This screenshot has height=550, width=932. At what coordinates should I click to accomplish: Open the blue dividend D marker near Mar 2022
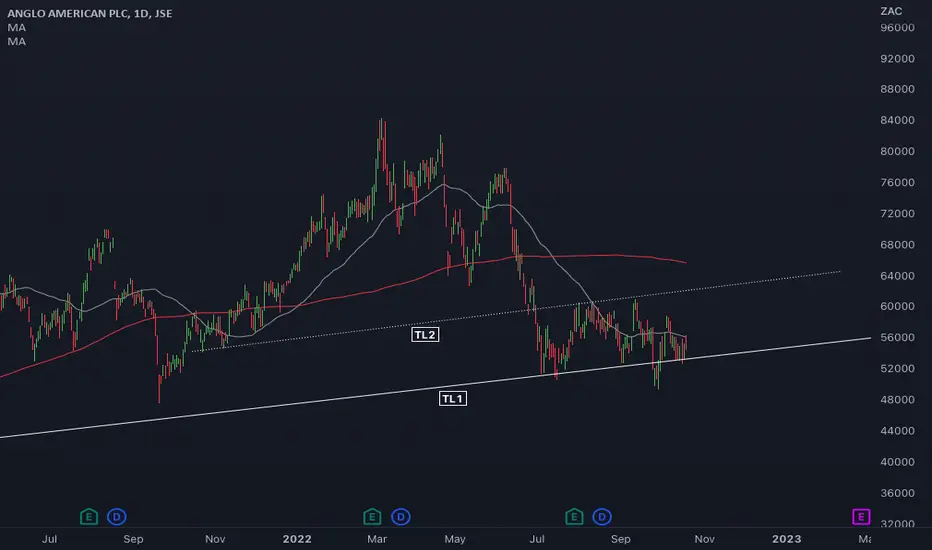pos(401,517)
